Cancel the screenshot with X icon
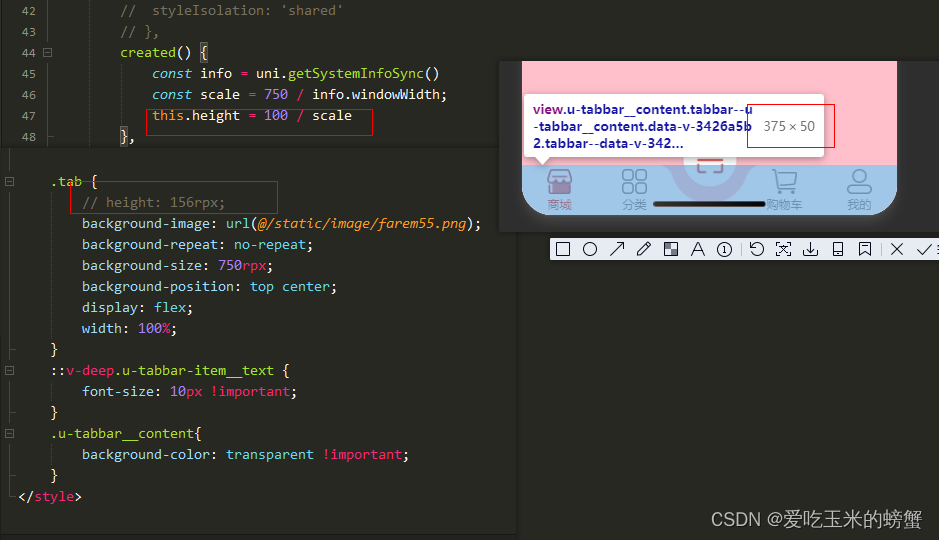Viewport: 939px width, 540px height. pyautogui.click(x=896, y=249)
